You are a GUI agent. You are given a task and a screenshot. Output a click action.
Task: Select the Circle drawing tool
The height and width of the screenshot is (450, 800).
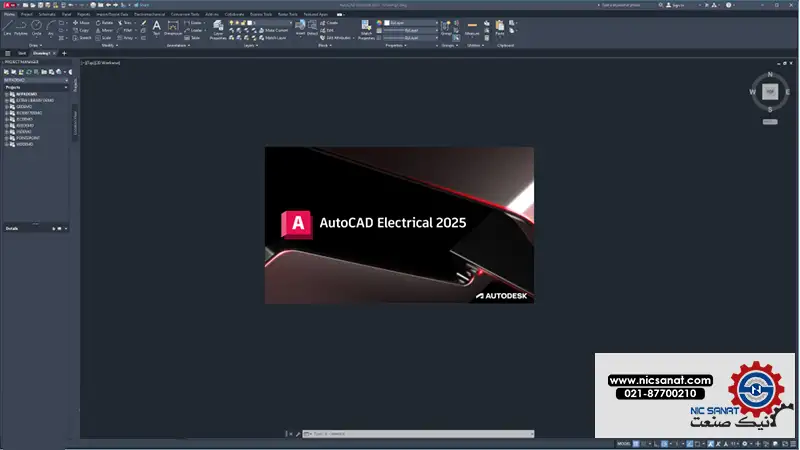pos(36,28)
